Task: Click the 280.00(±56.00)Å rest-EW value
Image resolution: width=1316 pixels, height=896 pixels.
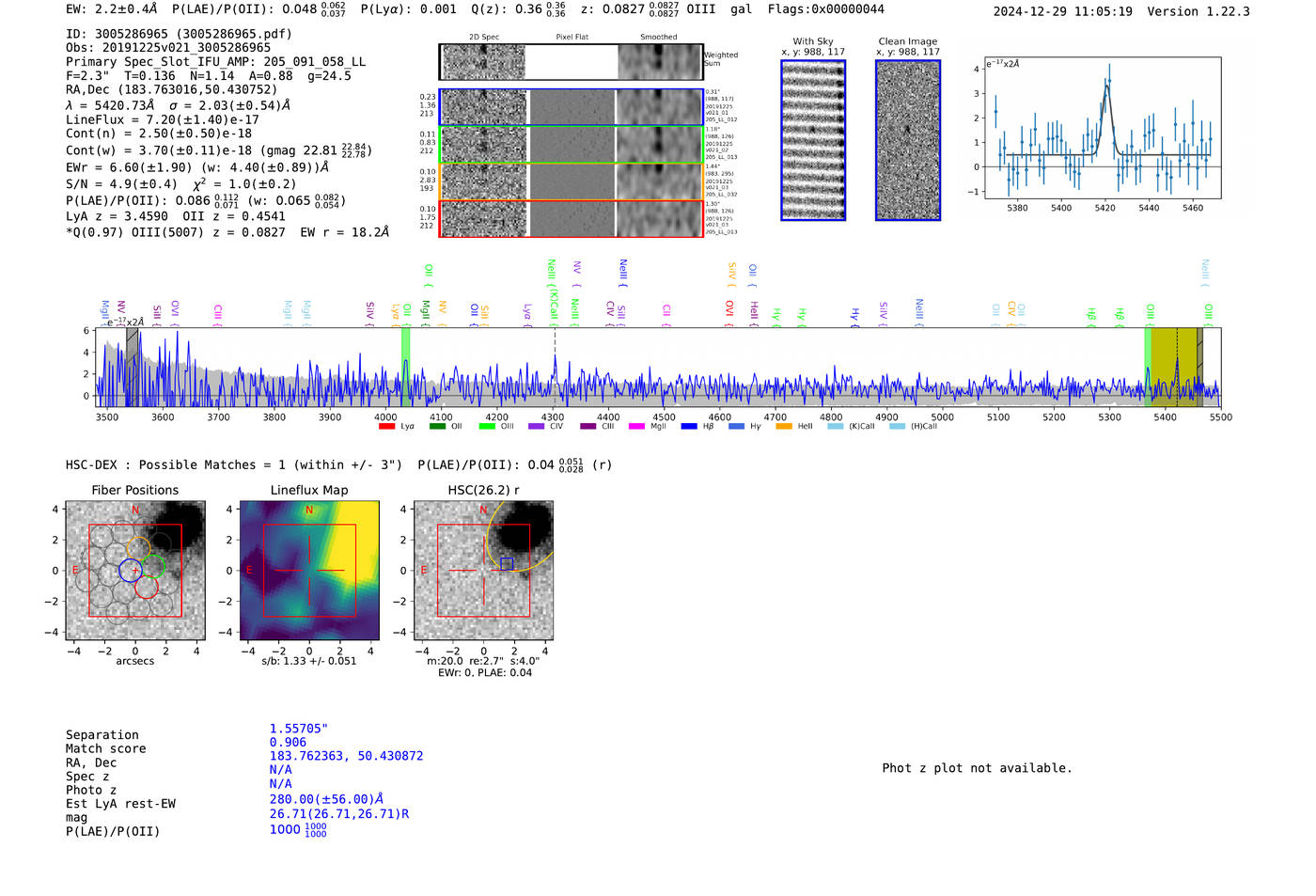Action: [x=326, y=800]
